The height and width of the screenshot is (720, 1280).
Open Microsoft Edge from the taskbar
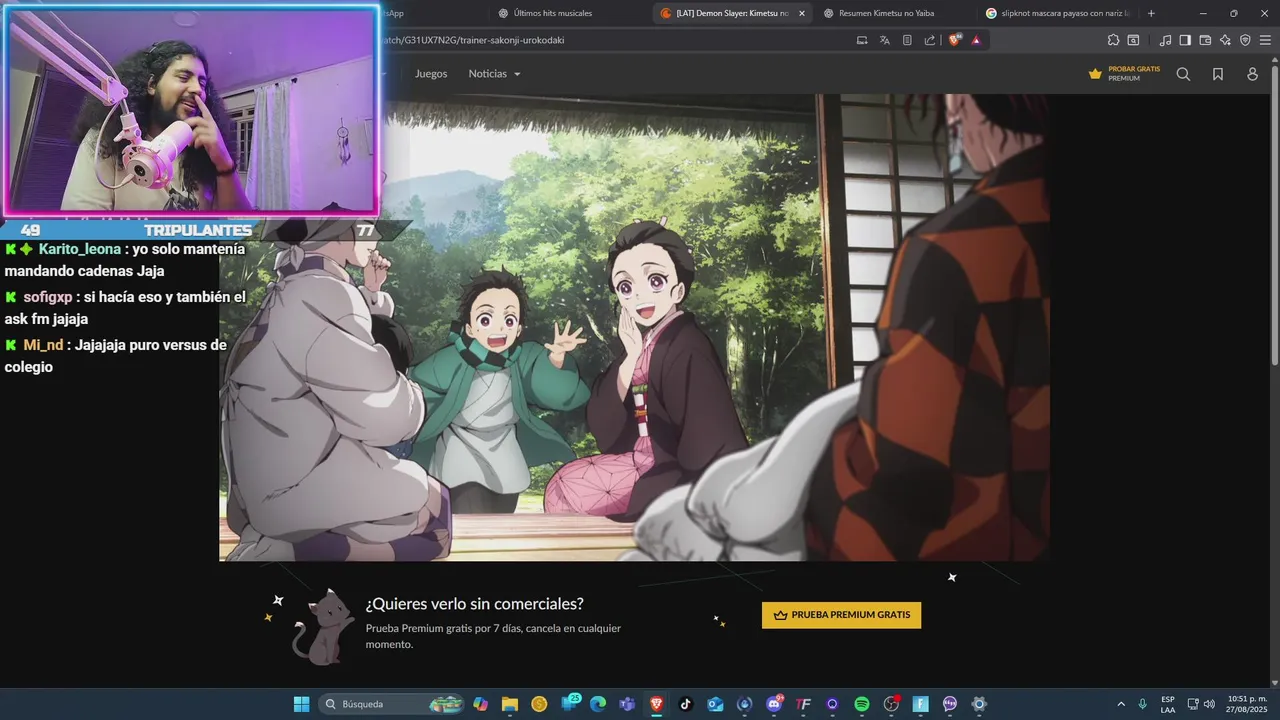point(598,704)
